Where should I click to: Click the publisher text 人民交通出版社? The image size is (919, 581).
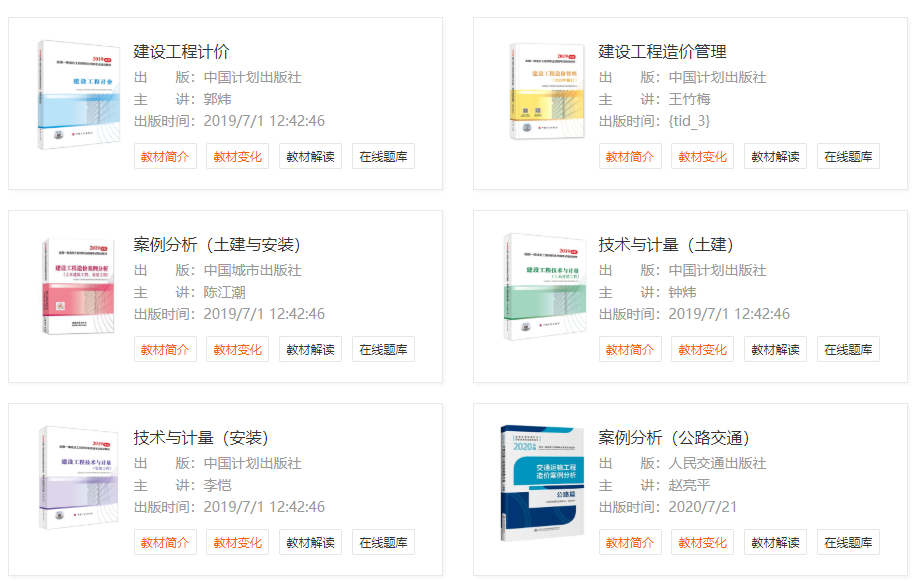717,463
